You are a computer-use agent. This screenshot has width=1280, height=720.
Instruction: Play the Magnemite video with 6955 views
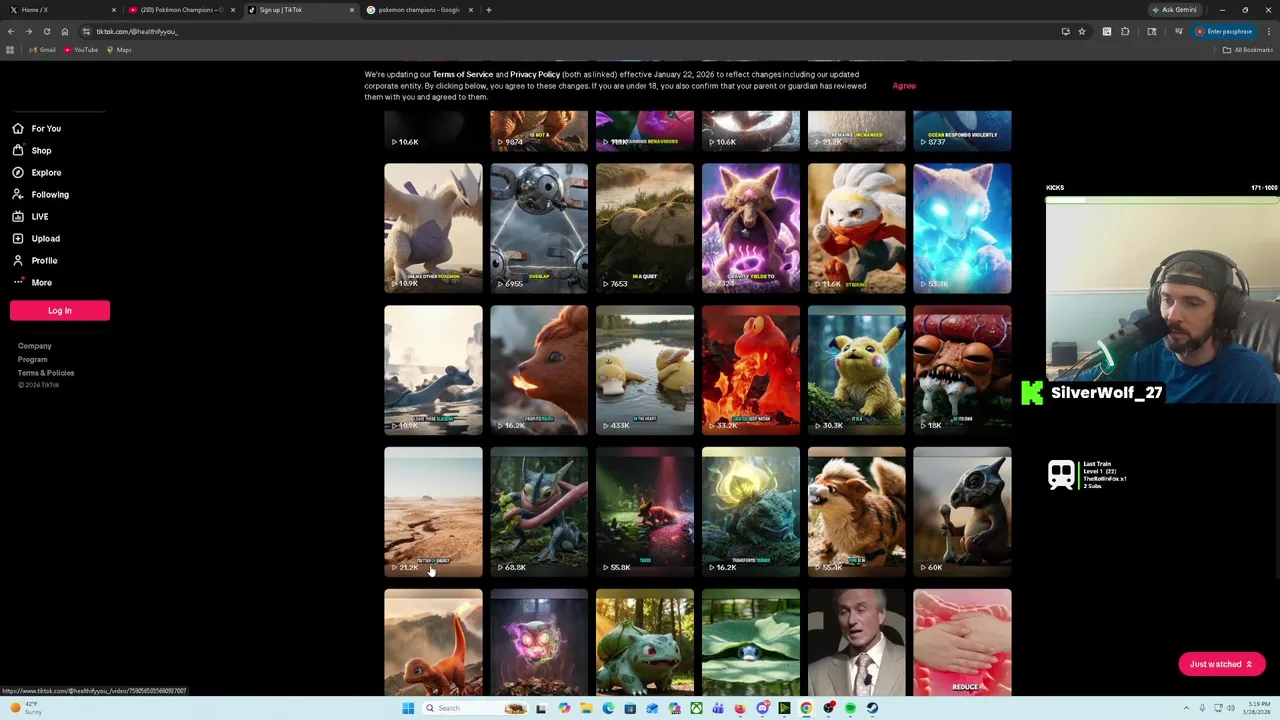[539, 228]
